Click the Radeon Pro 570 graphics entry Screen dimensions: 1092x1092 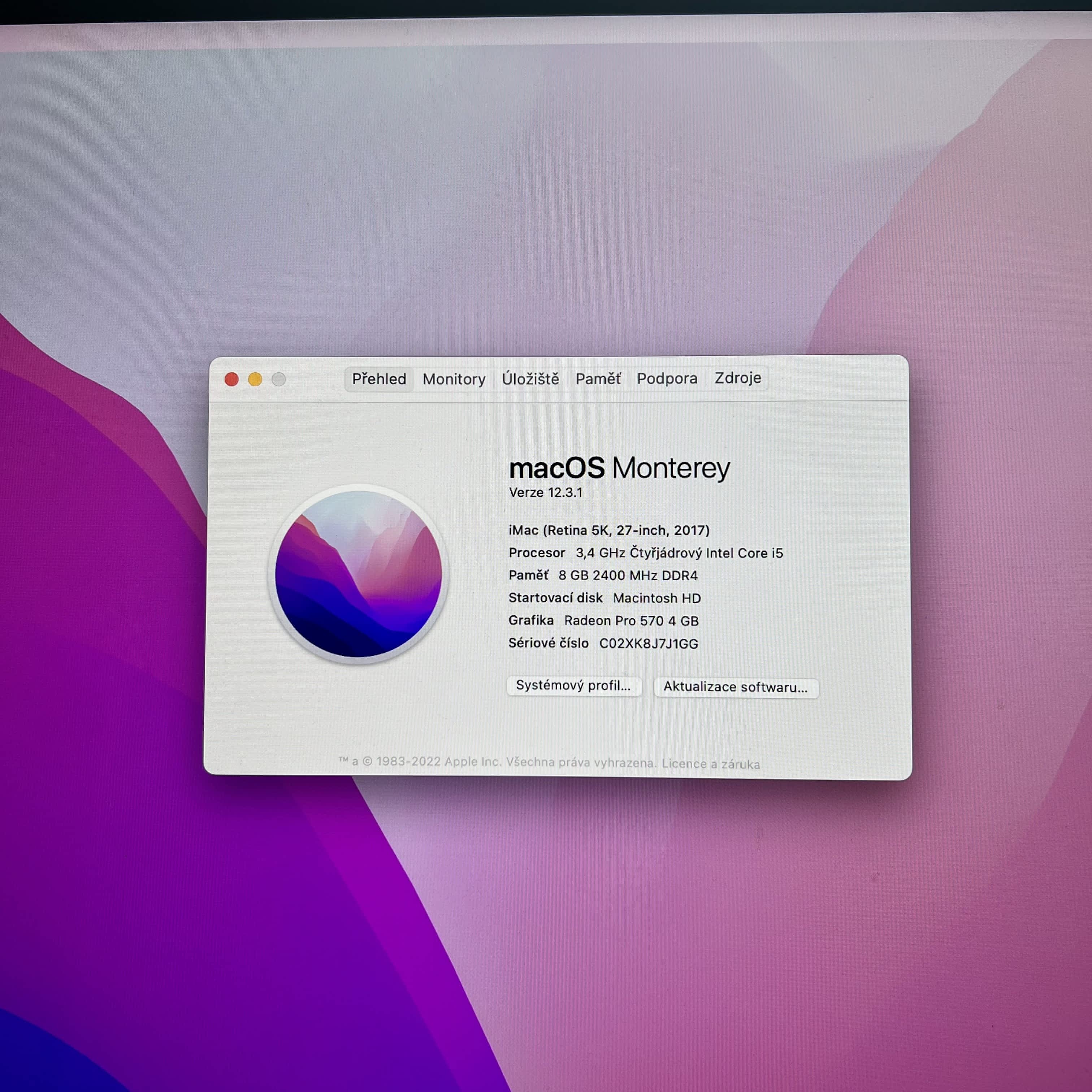click(x=631, y=621)
